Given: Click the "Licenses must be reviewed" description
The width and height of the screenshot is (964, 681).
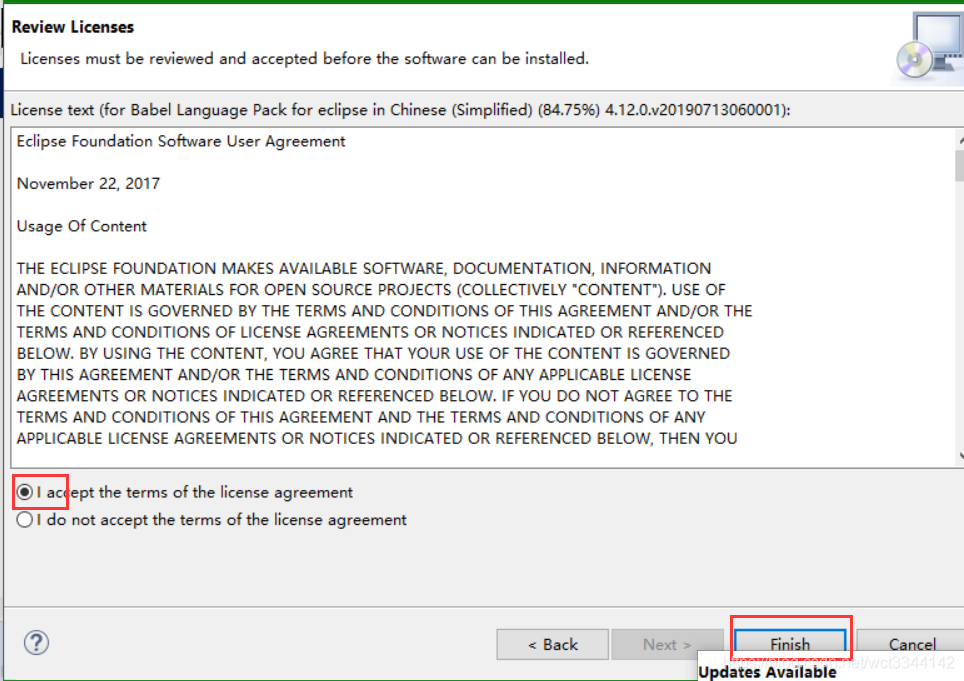Looking at the screenshot, I should tap(304, 59).
